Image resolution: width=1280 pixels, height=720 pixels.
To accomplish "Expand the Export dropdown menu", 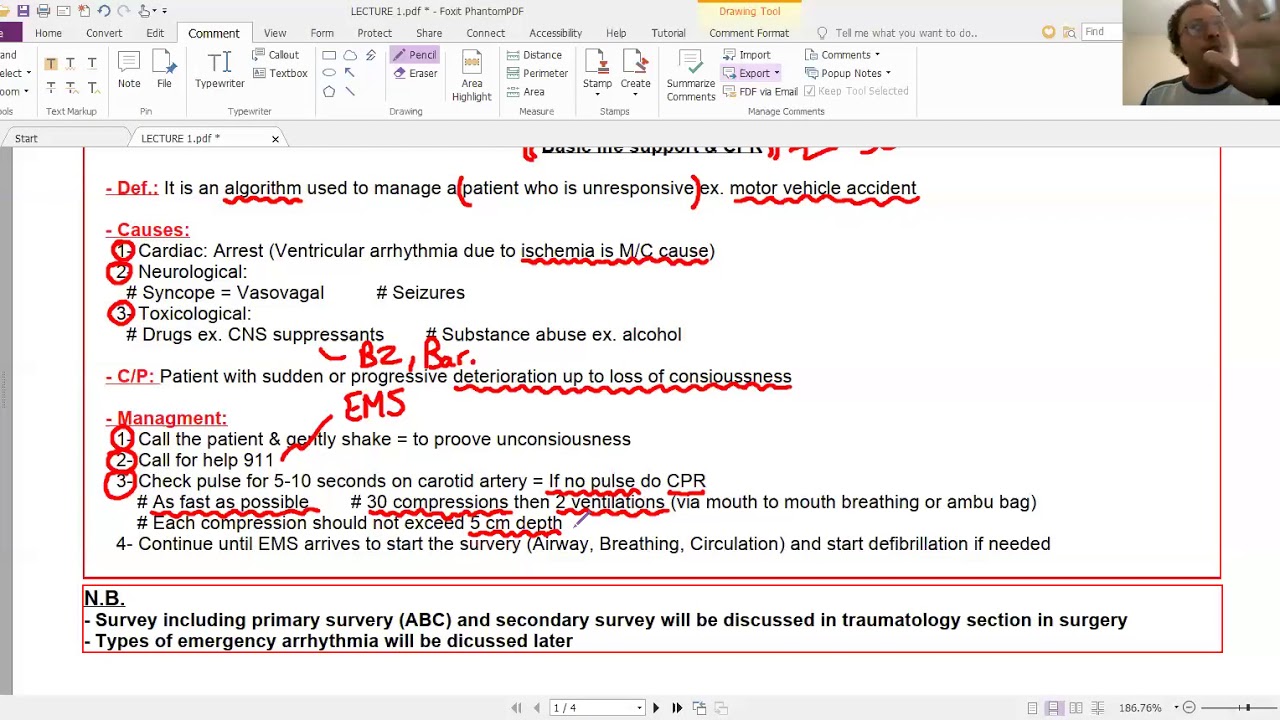I will (x=776, y=73).
